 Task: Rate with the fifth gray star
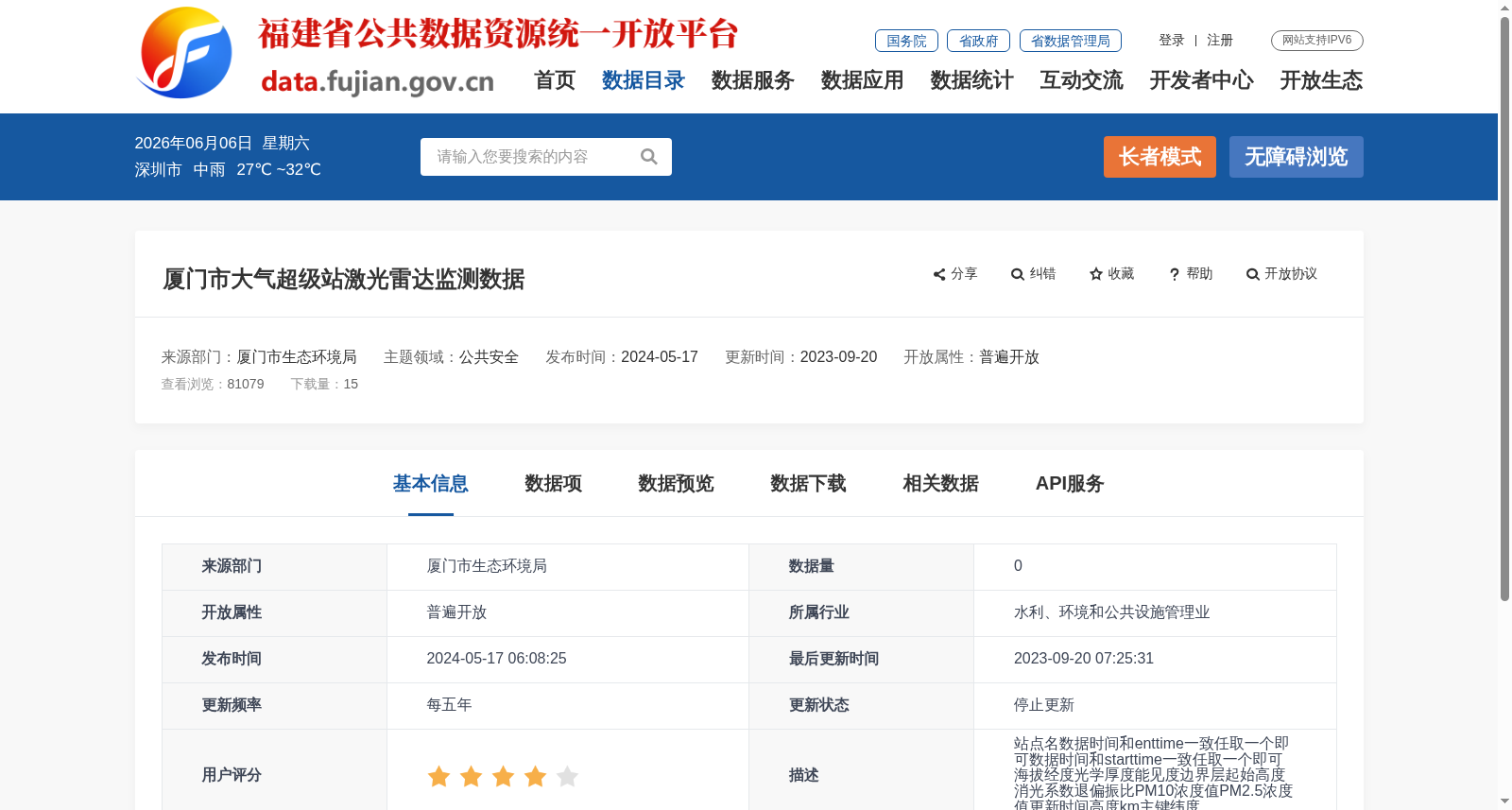point(567,776)
